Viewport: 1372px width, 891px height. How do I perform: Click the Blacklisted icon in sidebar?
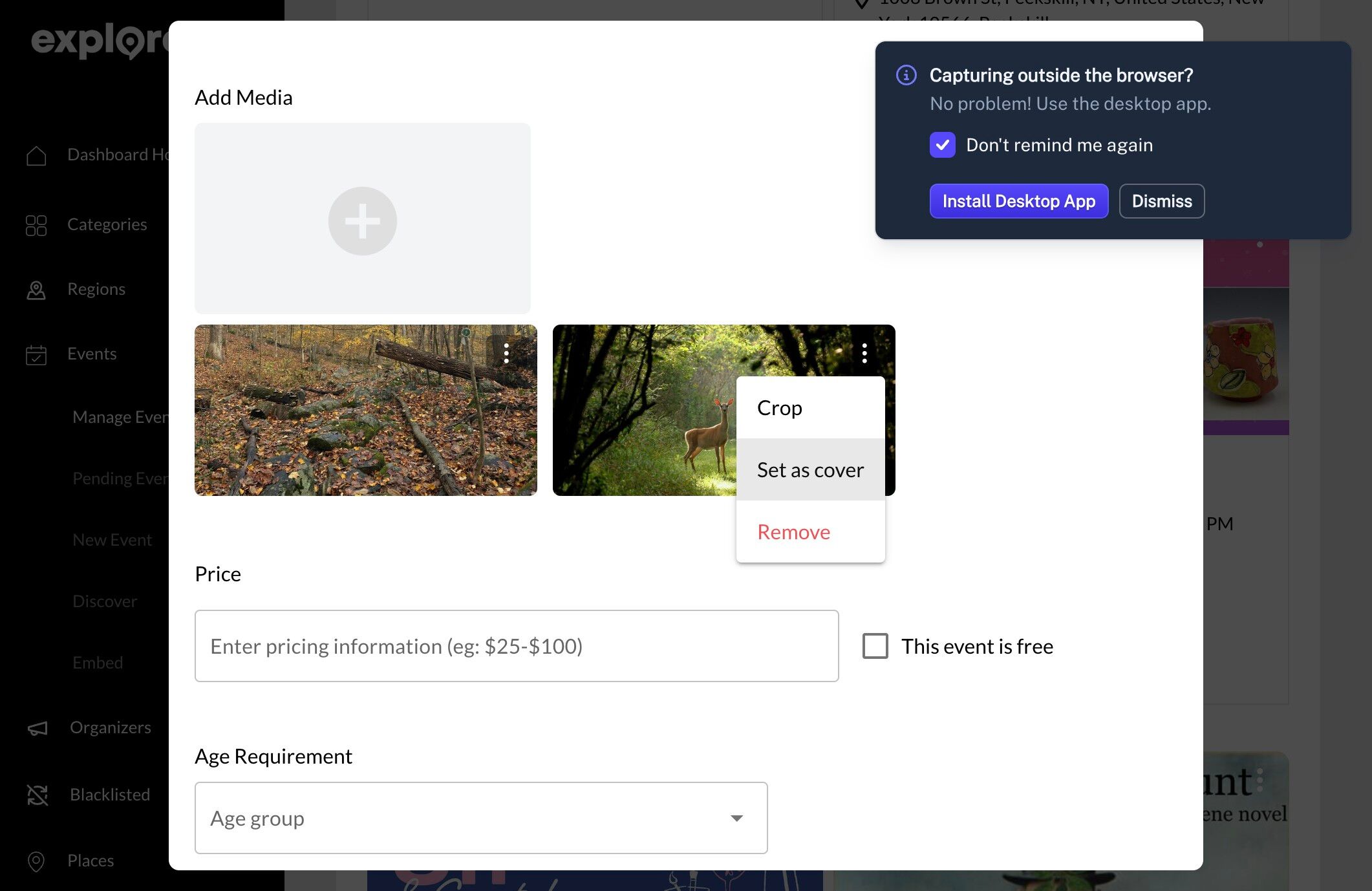pos(38,795)
